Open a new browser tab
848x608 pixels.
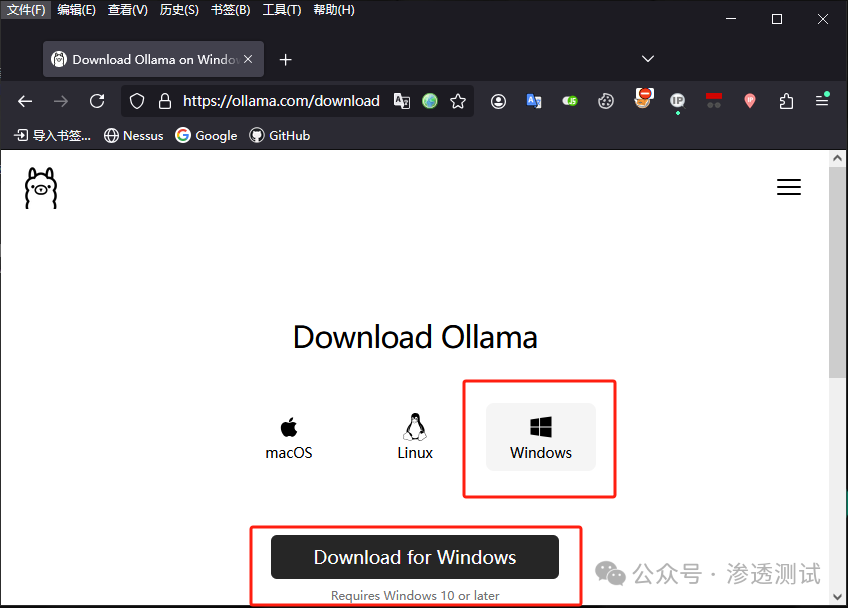tap(286, 60)
